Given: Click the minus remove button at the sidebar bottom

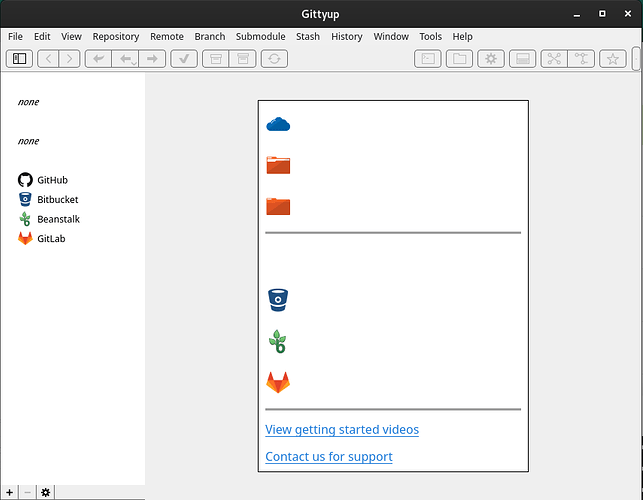Looking at the screenshot, I should pos(27,492).
